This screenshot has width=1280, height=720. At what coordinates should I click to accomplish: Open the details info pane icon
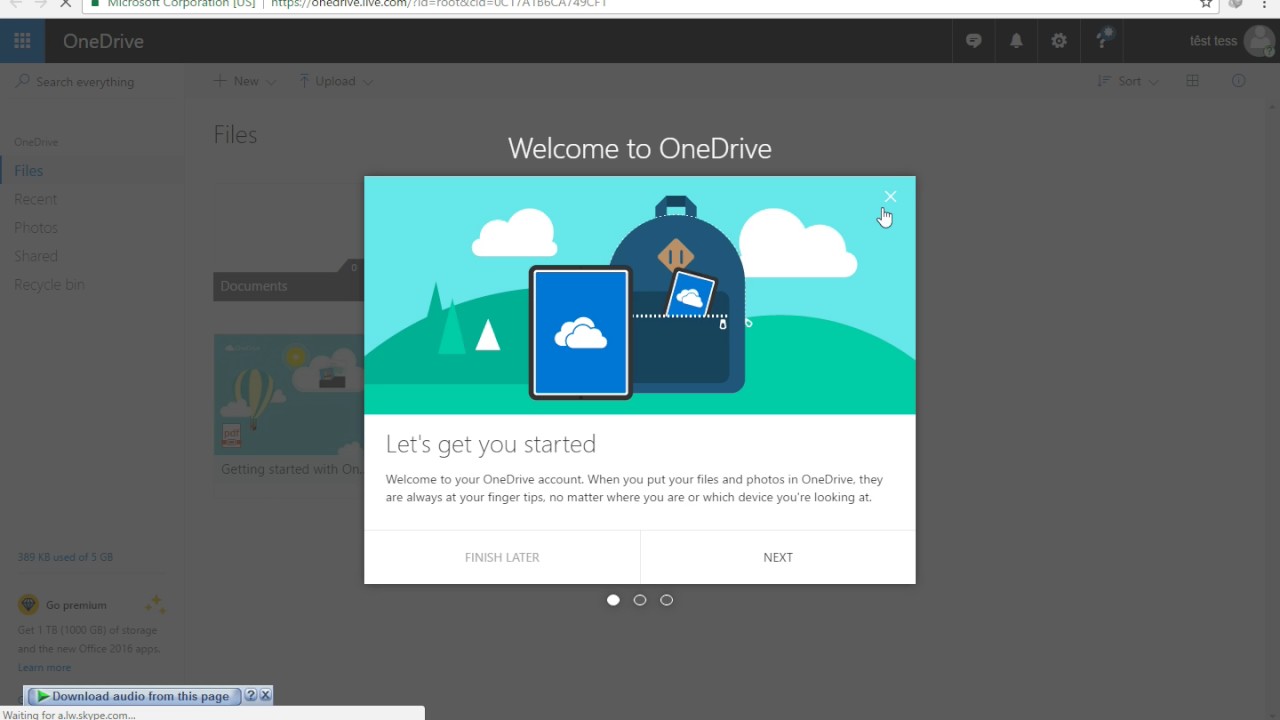[x=1239, y=81]
